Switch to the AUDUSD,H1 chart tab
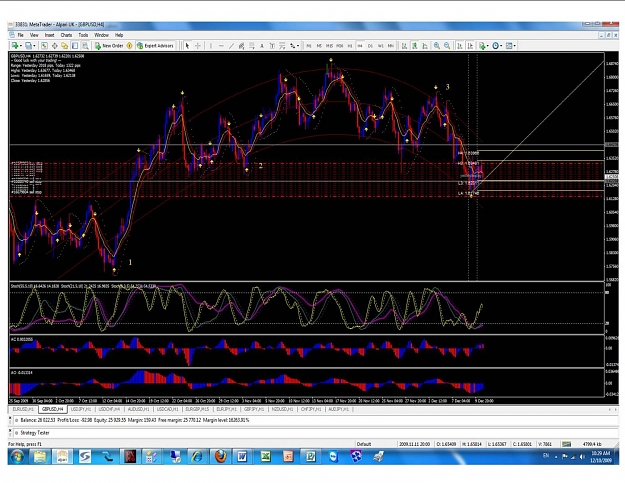The image size is (625, 483). point(138,409)
